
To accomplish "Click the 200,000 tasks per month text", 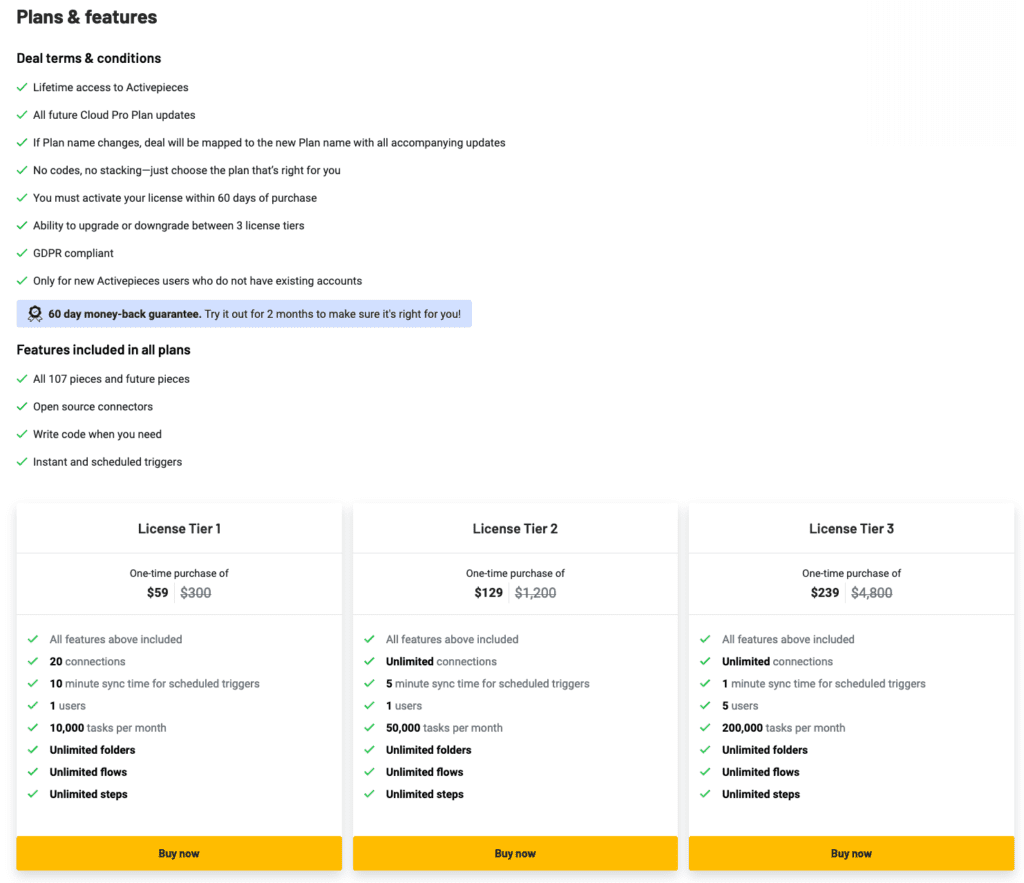I will (784, 728).
